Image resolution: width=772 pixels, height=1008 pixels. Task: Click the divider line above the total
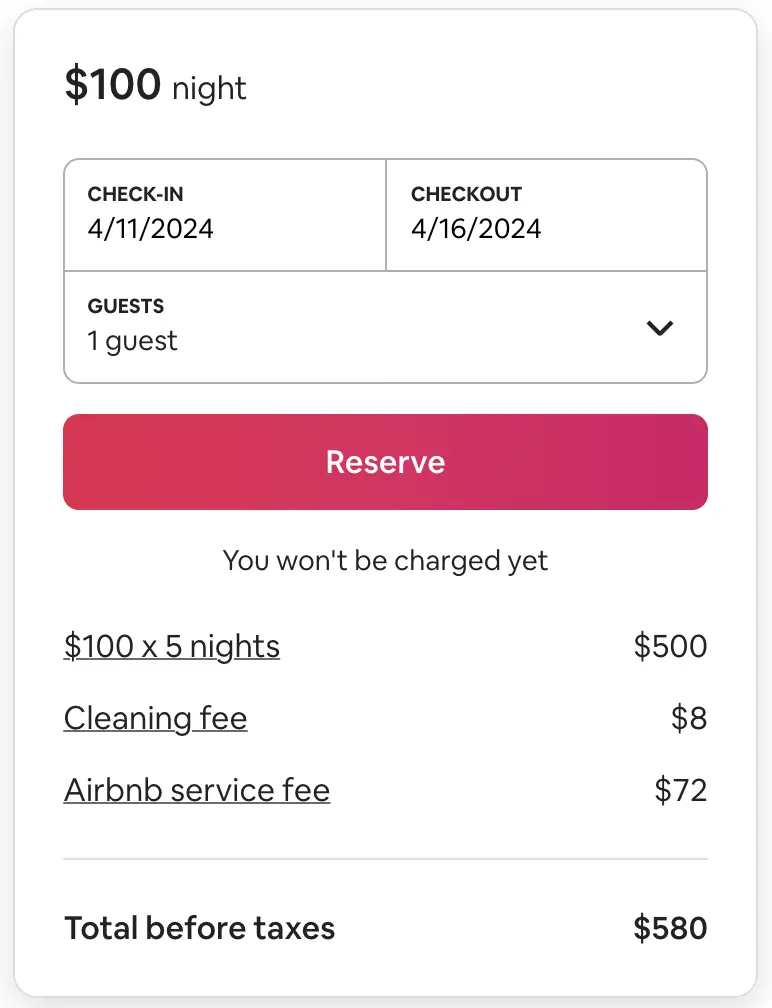click(385, 859)
